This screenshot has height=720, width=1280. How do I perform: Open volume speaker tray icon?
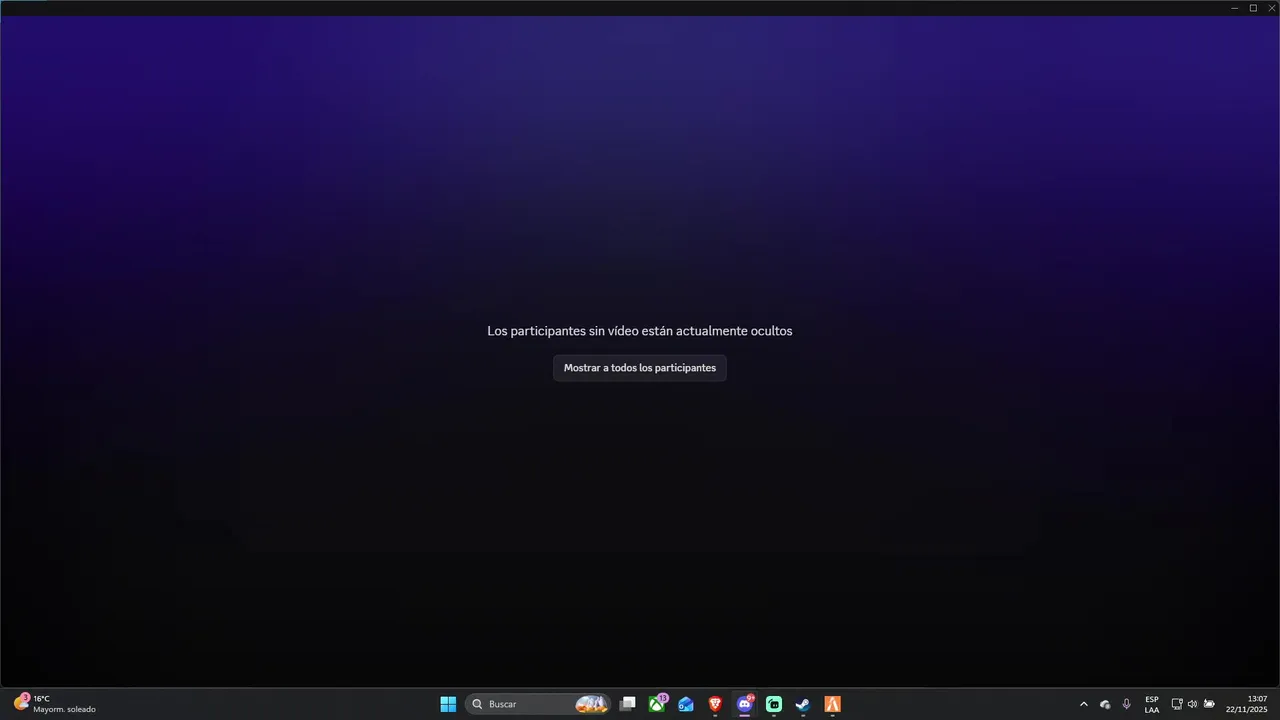[x=1192, y=704]
